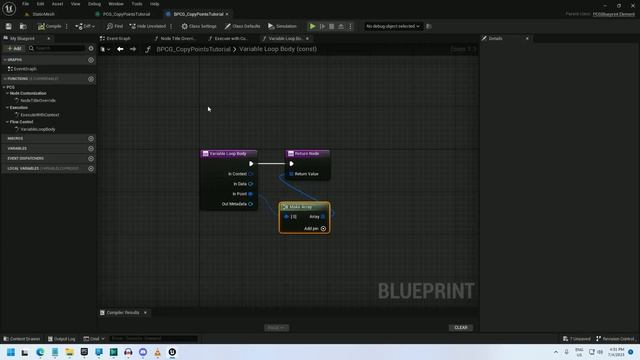Add a new function with plus icon
640x360 pixels.
coord(91,79)
